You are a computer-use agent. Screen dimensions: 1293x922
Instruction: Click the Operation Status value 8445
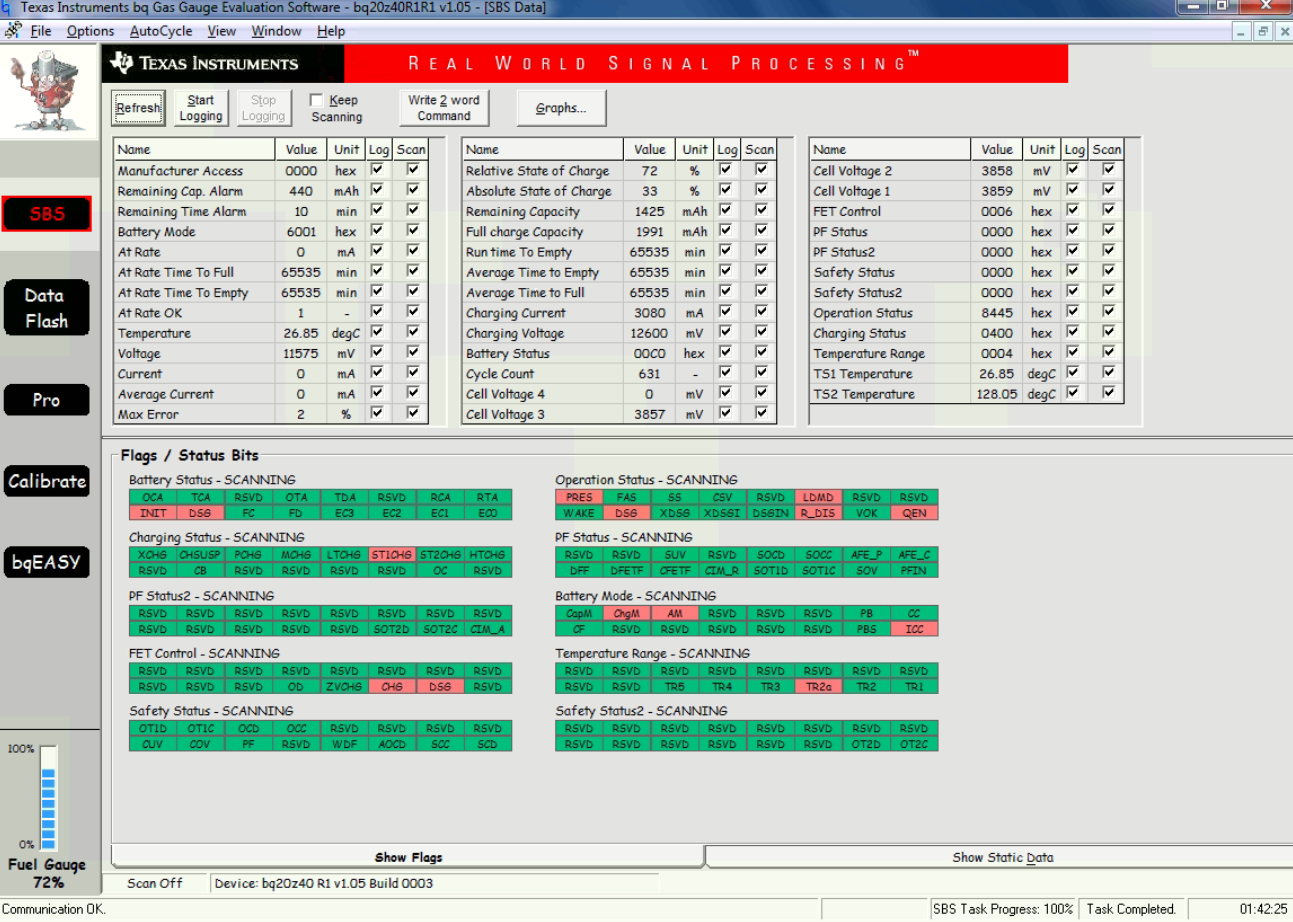[x=996, y=313]
